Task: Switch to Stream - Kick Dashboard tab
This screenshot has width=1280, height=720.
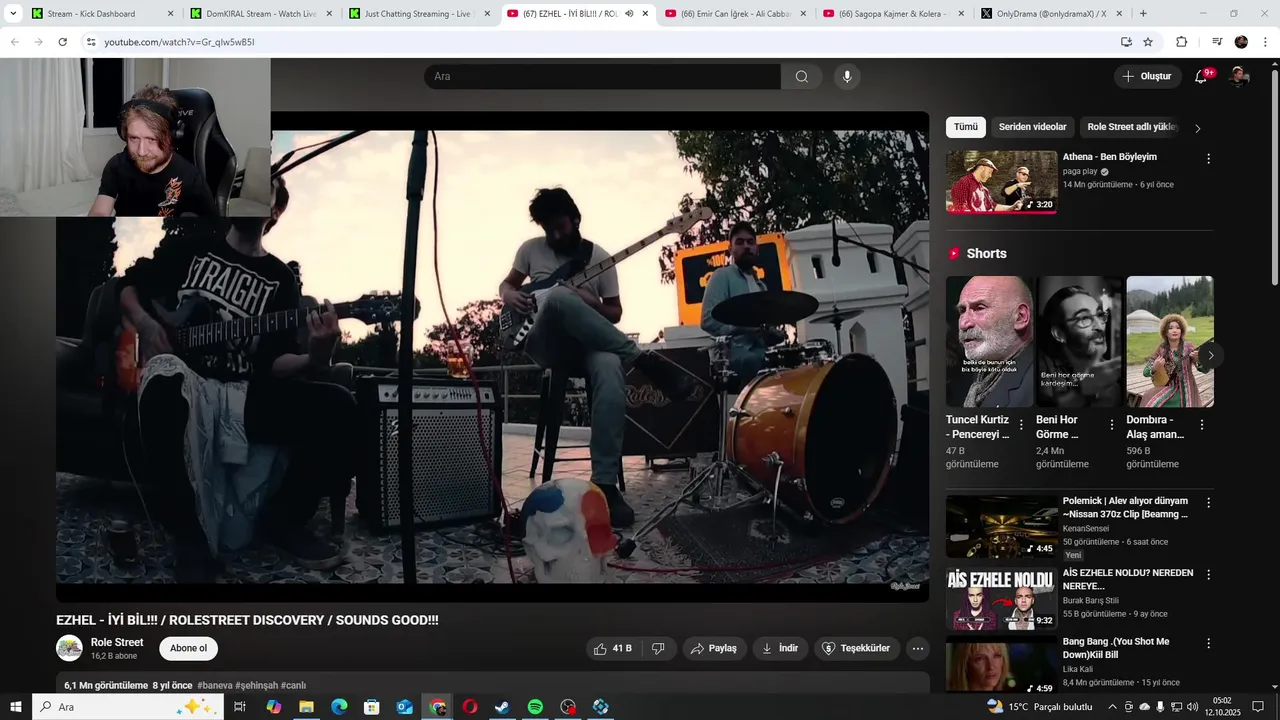Action: coord(103,14)
